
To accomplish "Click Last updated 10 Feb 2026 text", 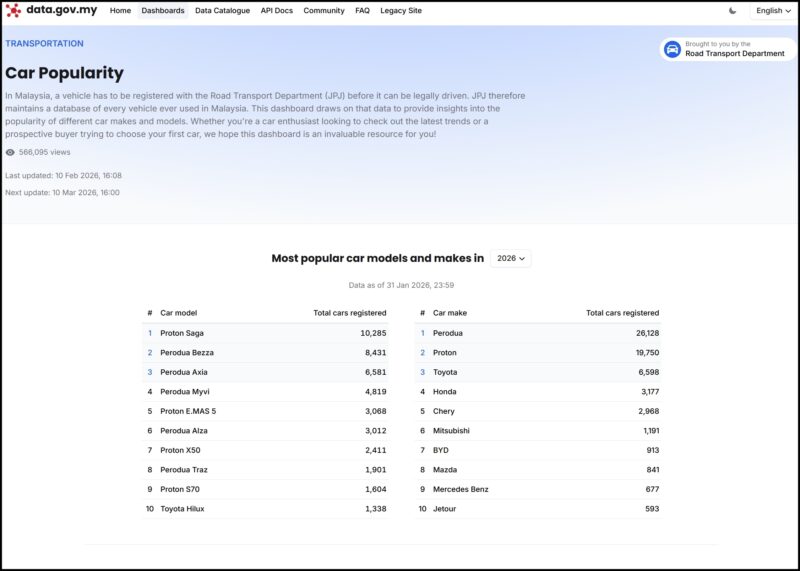I will (x=63, y=176).
